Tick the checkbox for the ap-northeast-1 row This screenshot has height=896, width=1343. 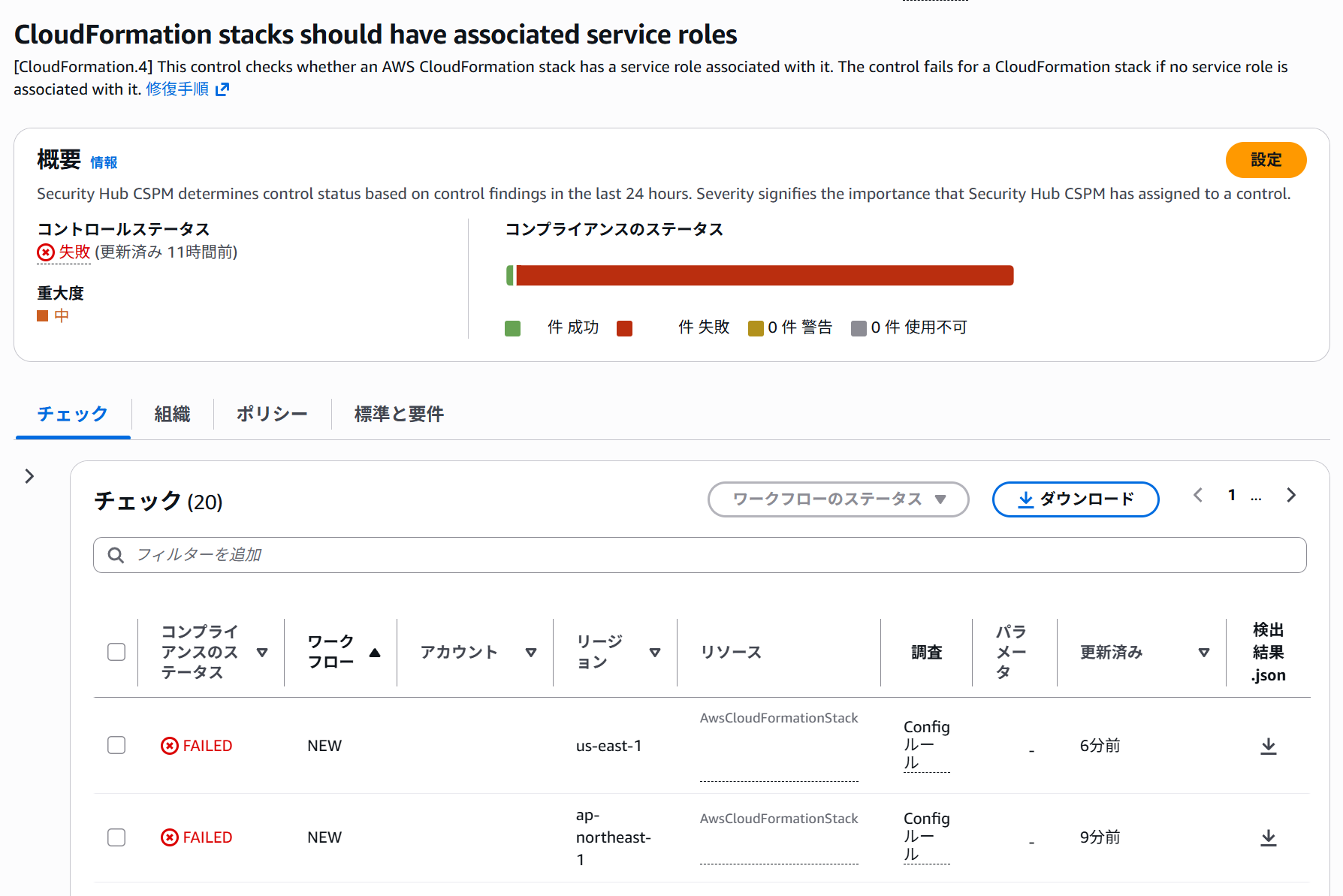[116, 837]
